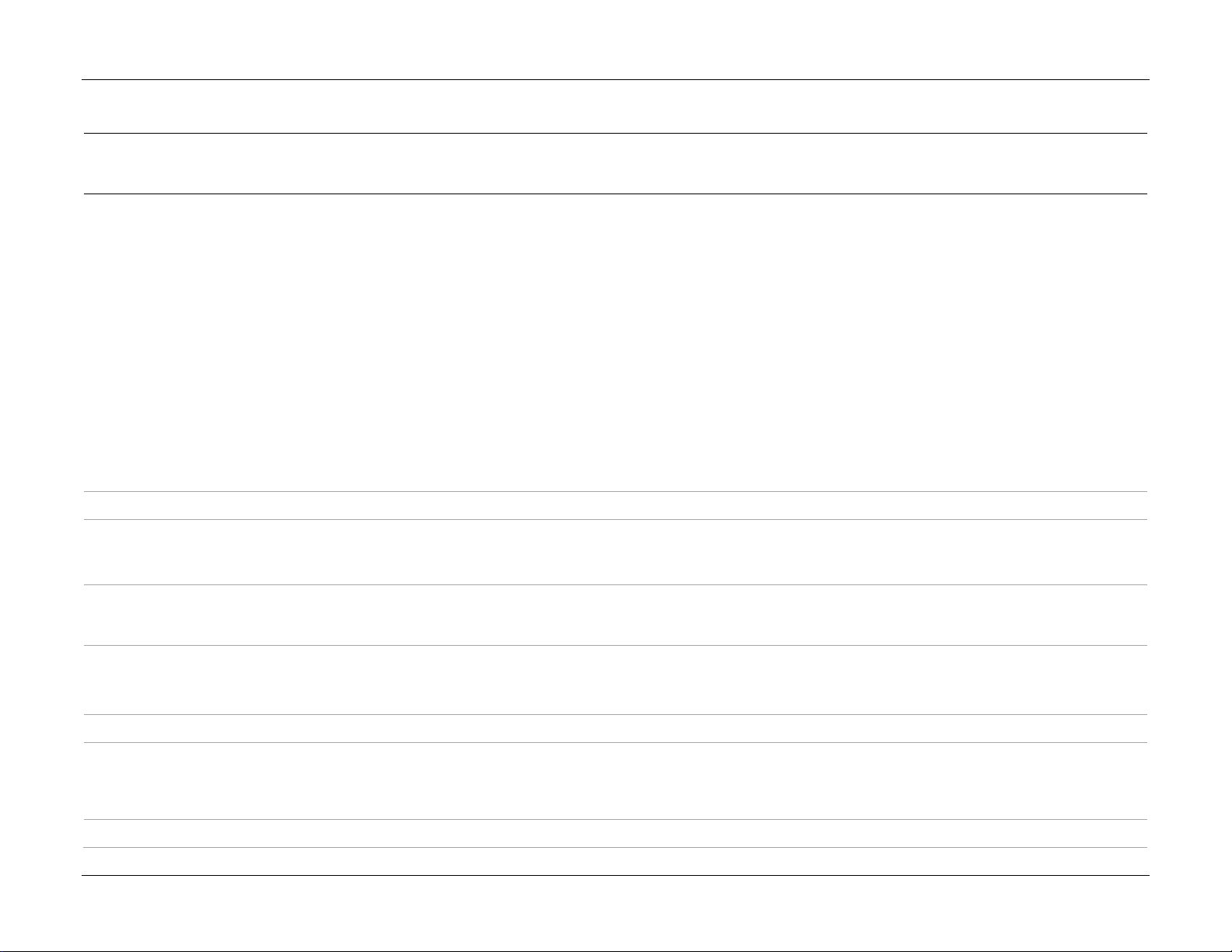The height and width of the screenshot is (952, 1232).
Task: Click the first empty header row of the table
Action: [616, 106]
